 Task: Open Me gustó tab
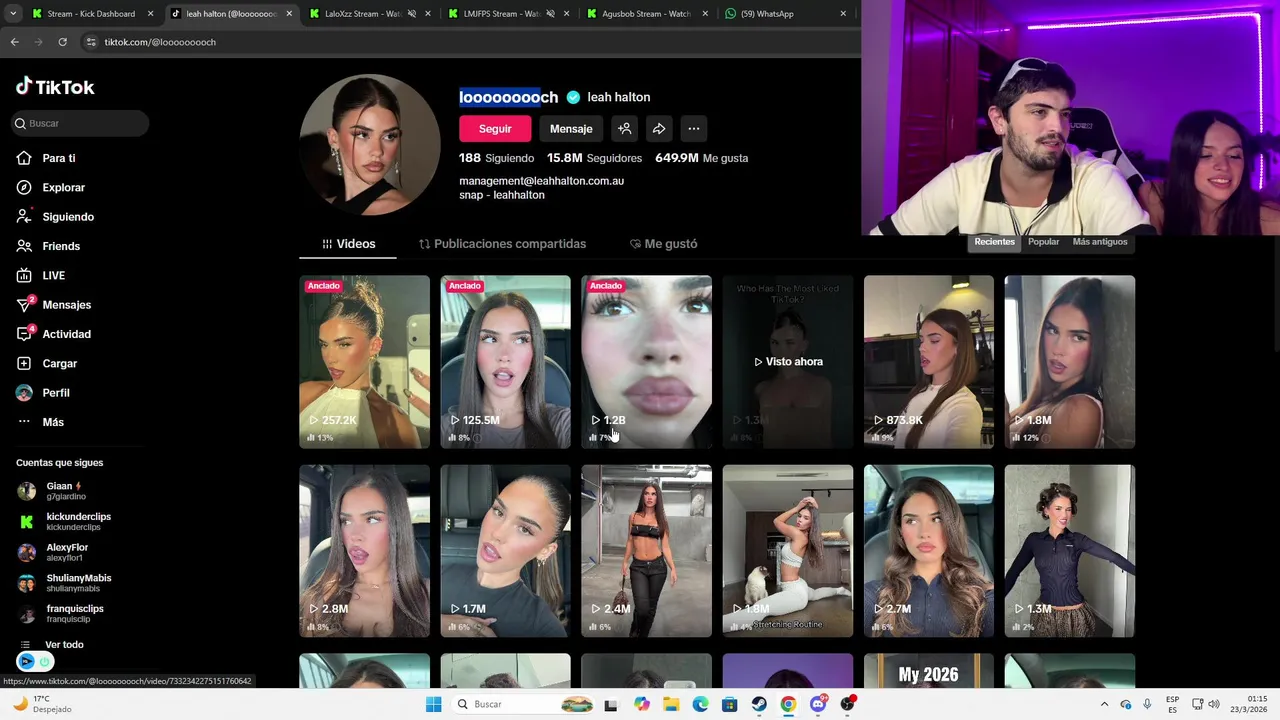[x=663, y=244]
